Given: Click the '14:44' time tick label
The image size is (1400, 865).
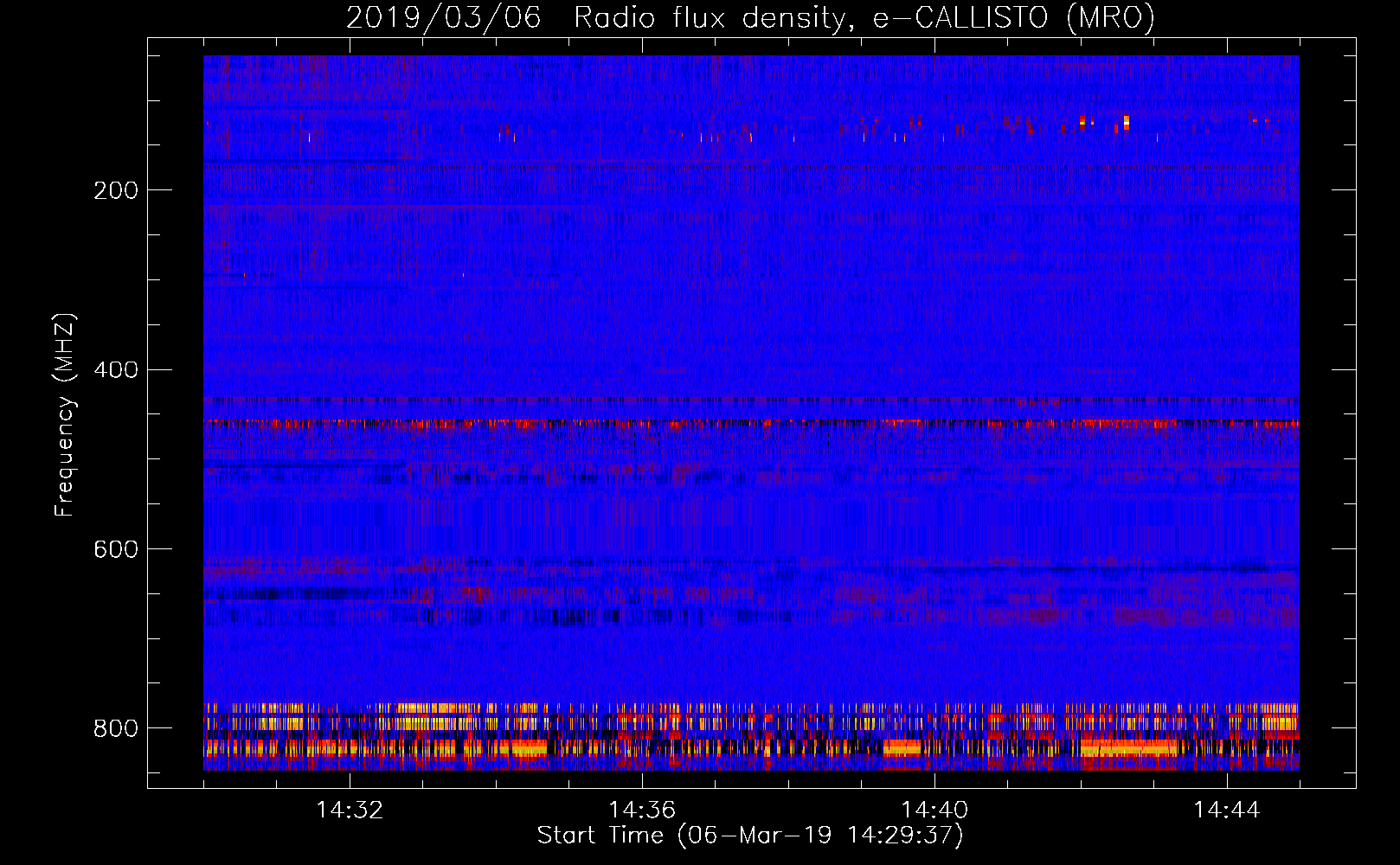Looking at the screenshot, I should 1227,811.
